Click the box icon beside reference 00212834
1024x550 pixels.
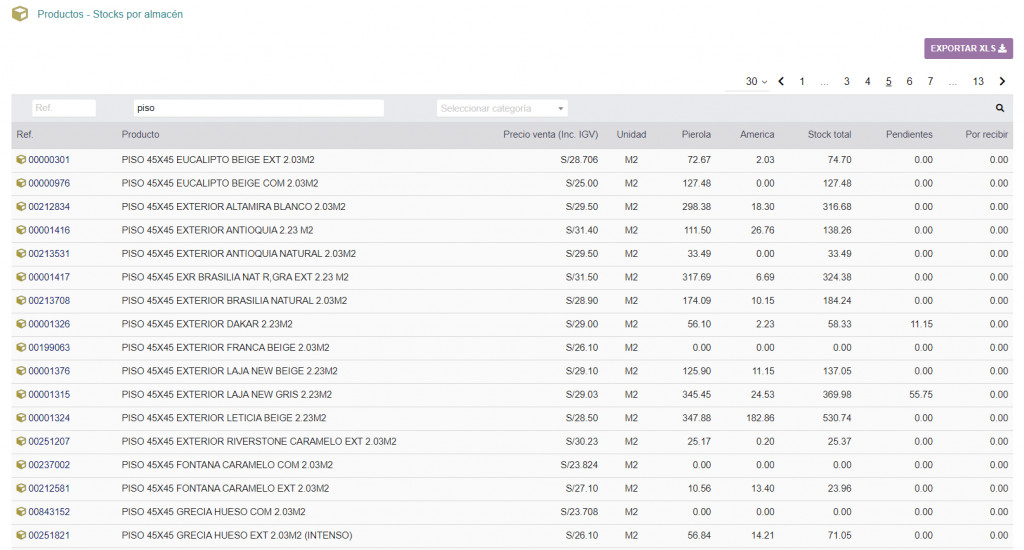pos(20,207)
